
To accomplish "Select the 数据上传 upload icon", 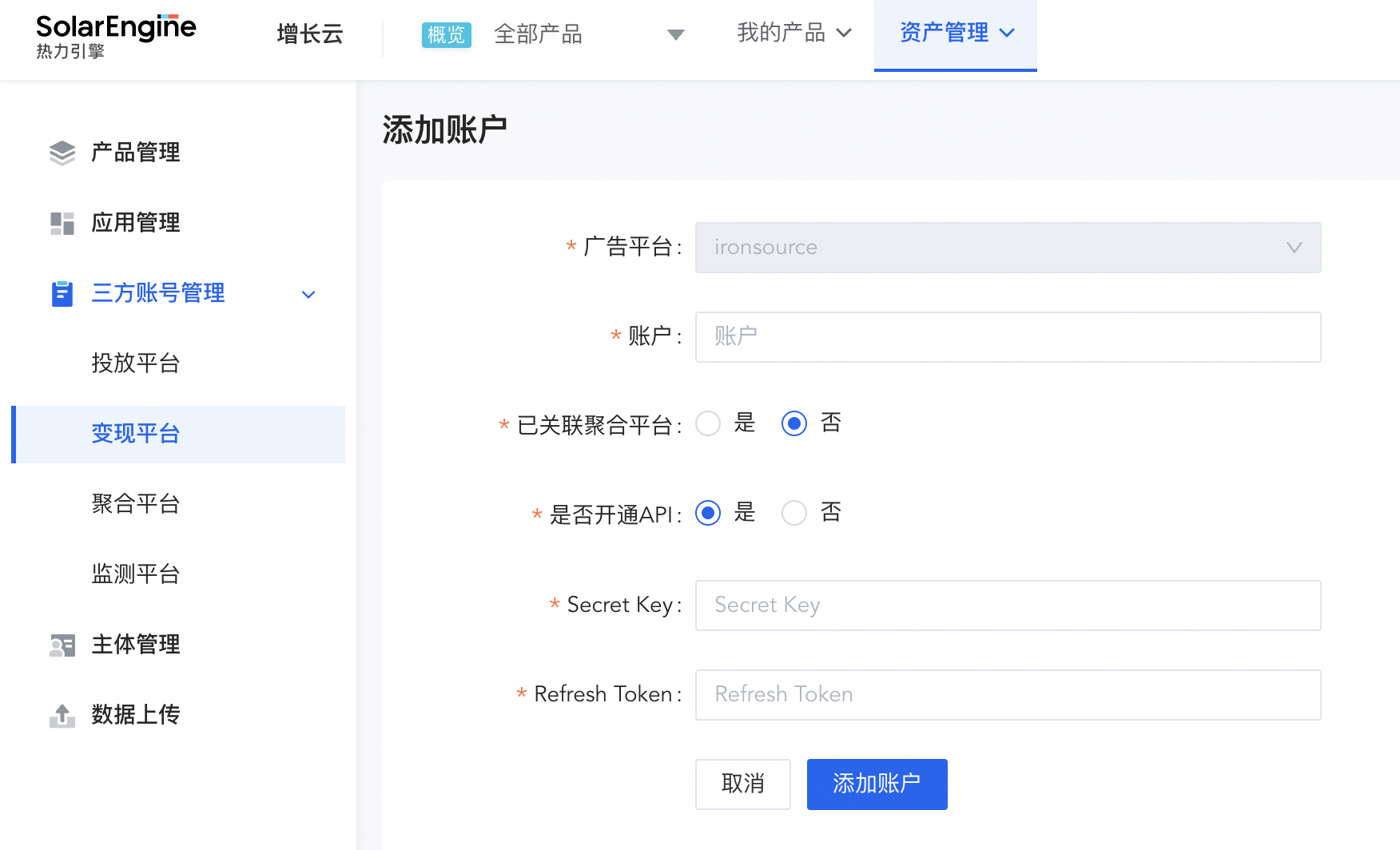I will (x=62, y=714).
